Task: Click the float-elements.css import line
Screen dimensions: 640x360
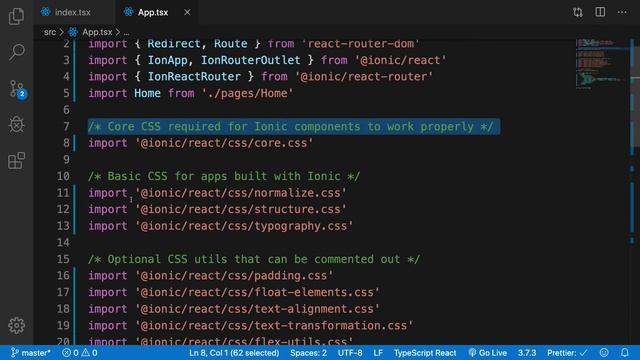Action: coord(234,292)
